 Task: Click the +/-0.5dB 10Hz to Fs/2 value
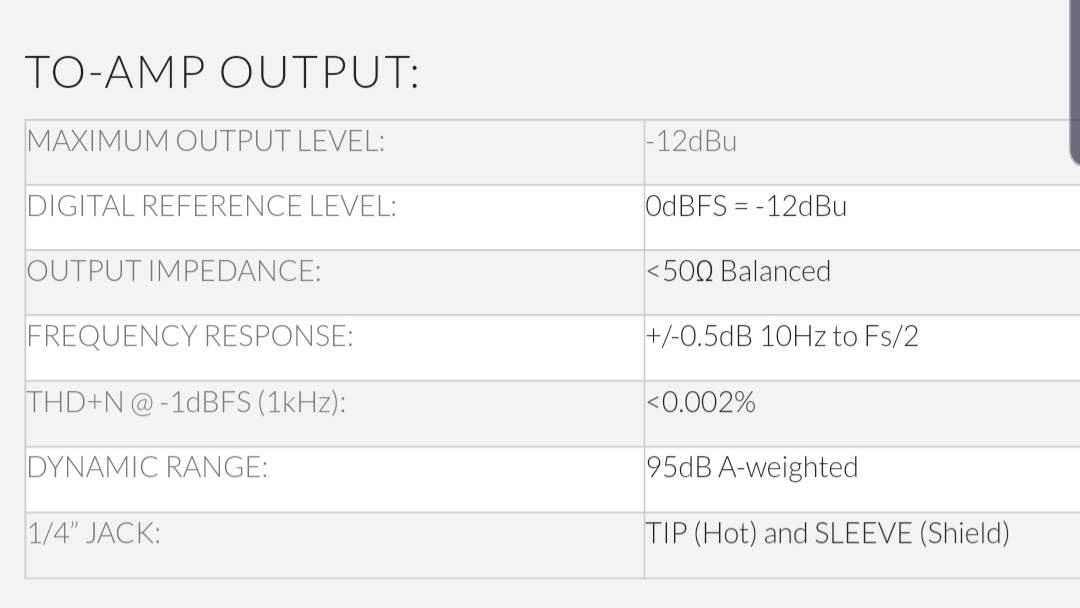(x=782, y=336)
